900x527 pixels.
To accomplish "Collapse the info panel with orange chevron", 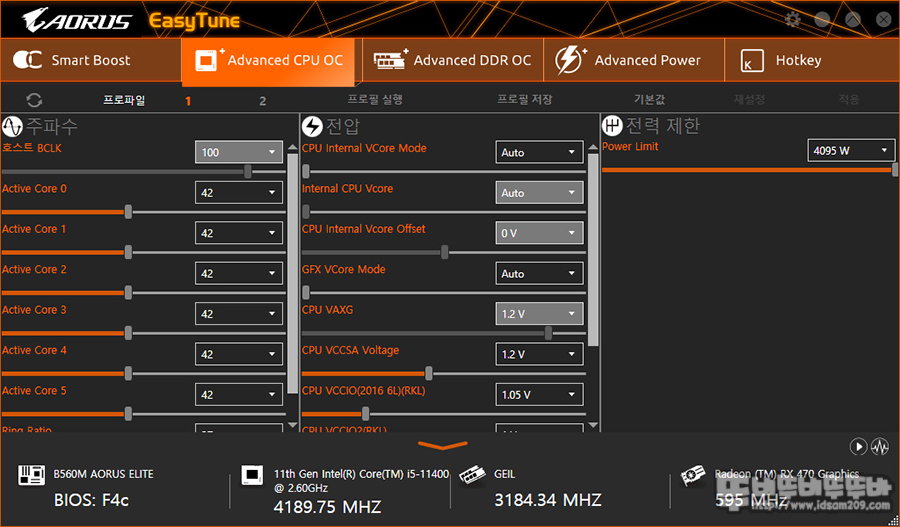I will coord(443,445).
